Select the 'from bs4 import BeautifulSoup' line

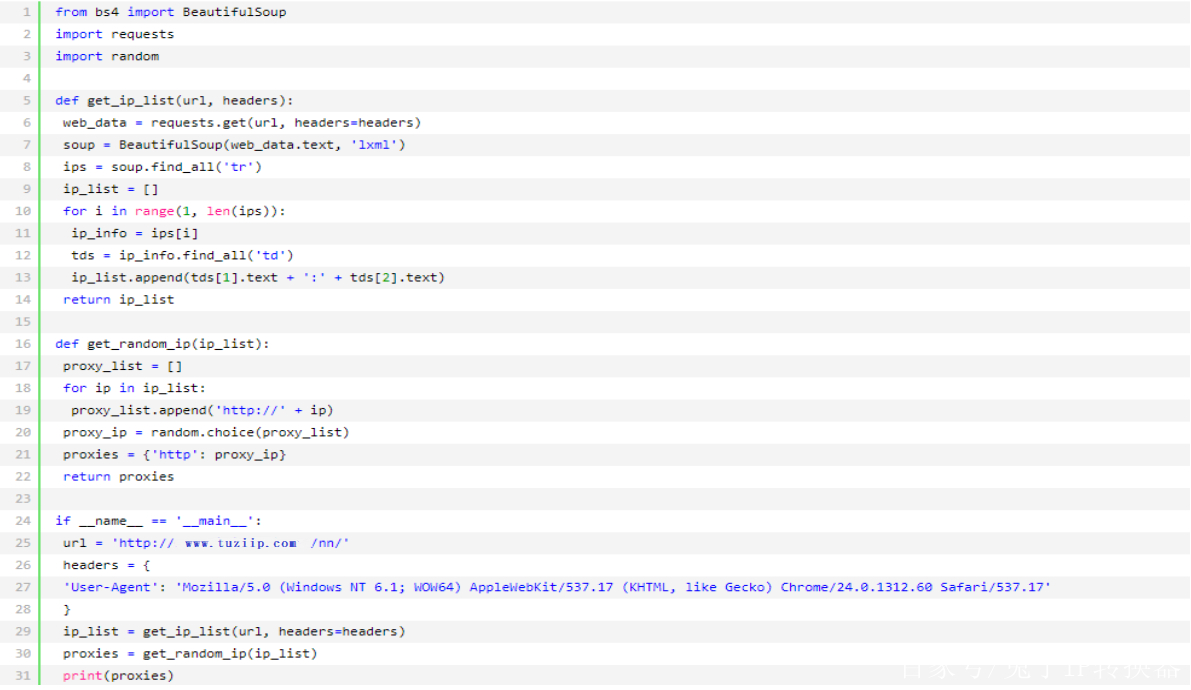coord(171,12)
